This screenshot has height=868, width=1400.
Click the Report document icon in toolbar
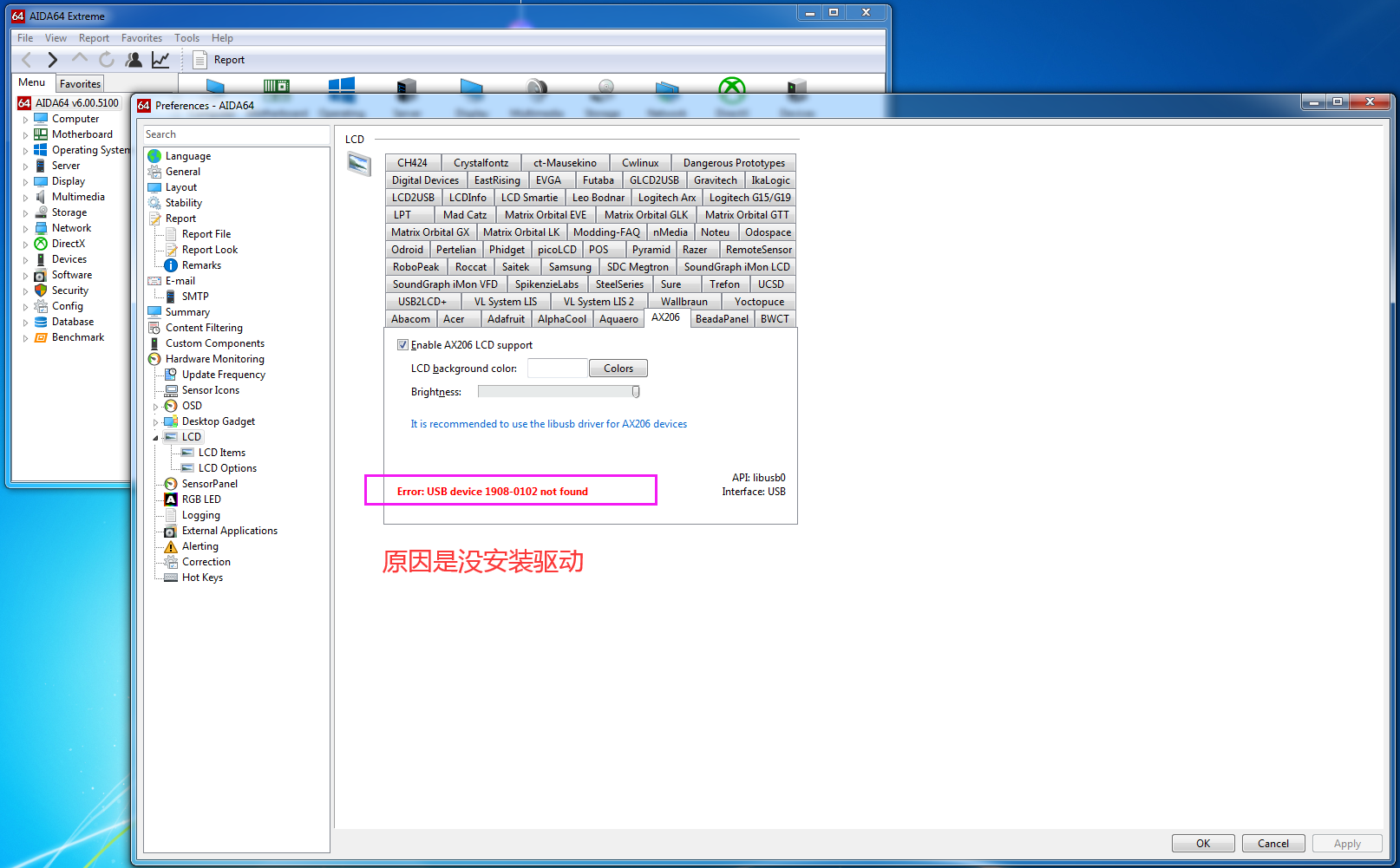click(200, 60)
